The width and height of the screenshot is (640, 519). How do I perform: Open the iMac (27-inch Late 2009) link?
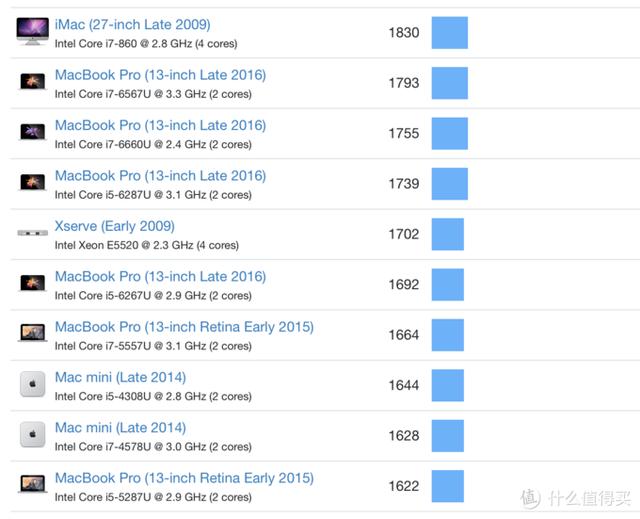[x=133, y=25]
